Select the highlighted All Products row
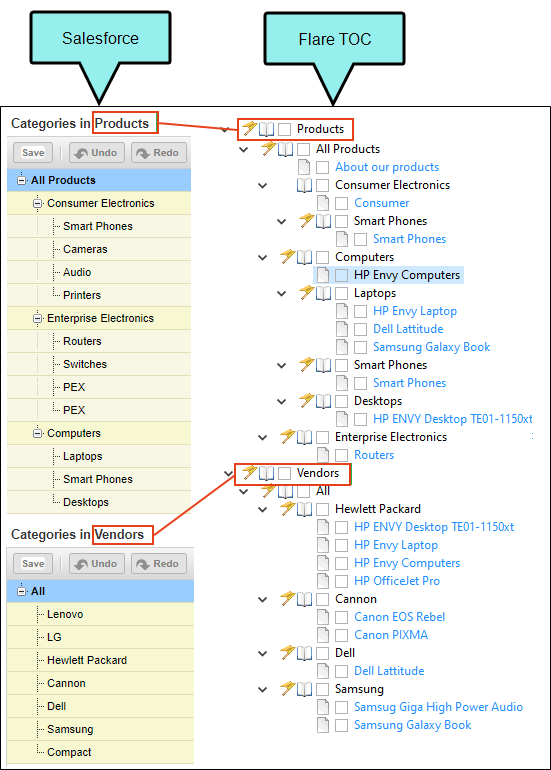 point(99,180)
